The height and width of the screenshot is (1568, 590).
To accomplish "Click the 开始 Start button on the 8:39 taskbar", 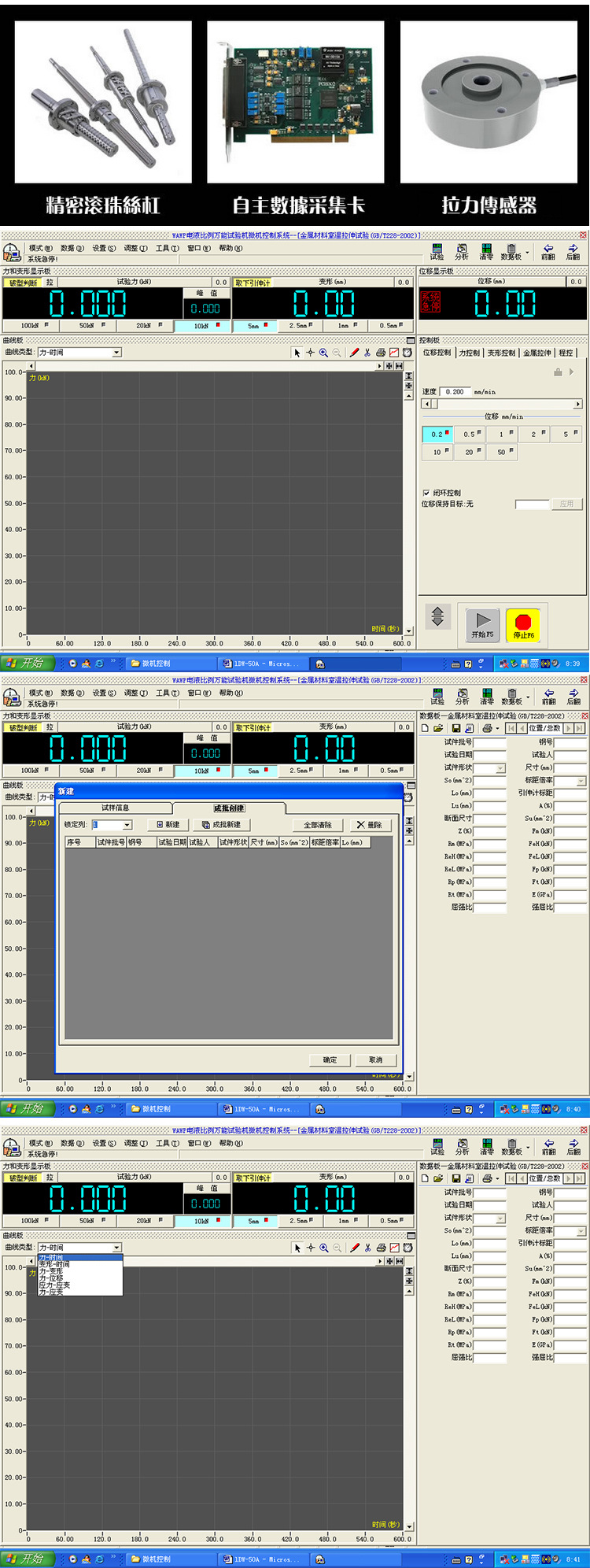I will [28, 663].
